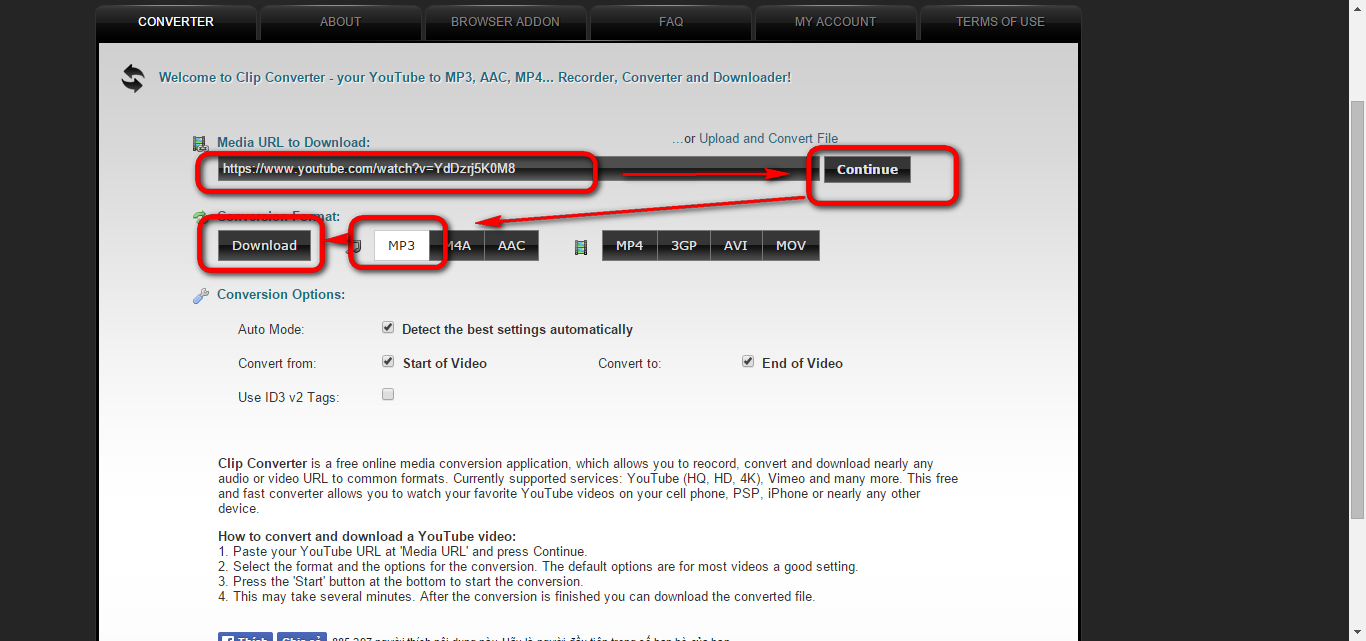Choose MP4 video format
The image size is (1366, 641).
click(630, 246)
